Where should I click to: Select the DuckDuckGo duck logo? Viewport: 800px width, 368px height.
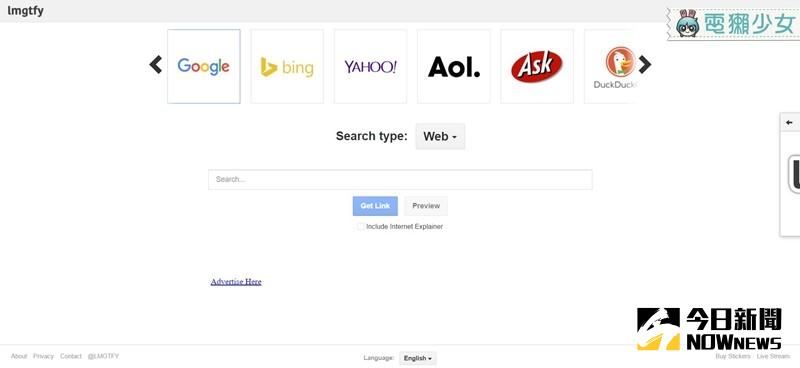coord(620,62)
